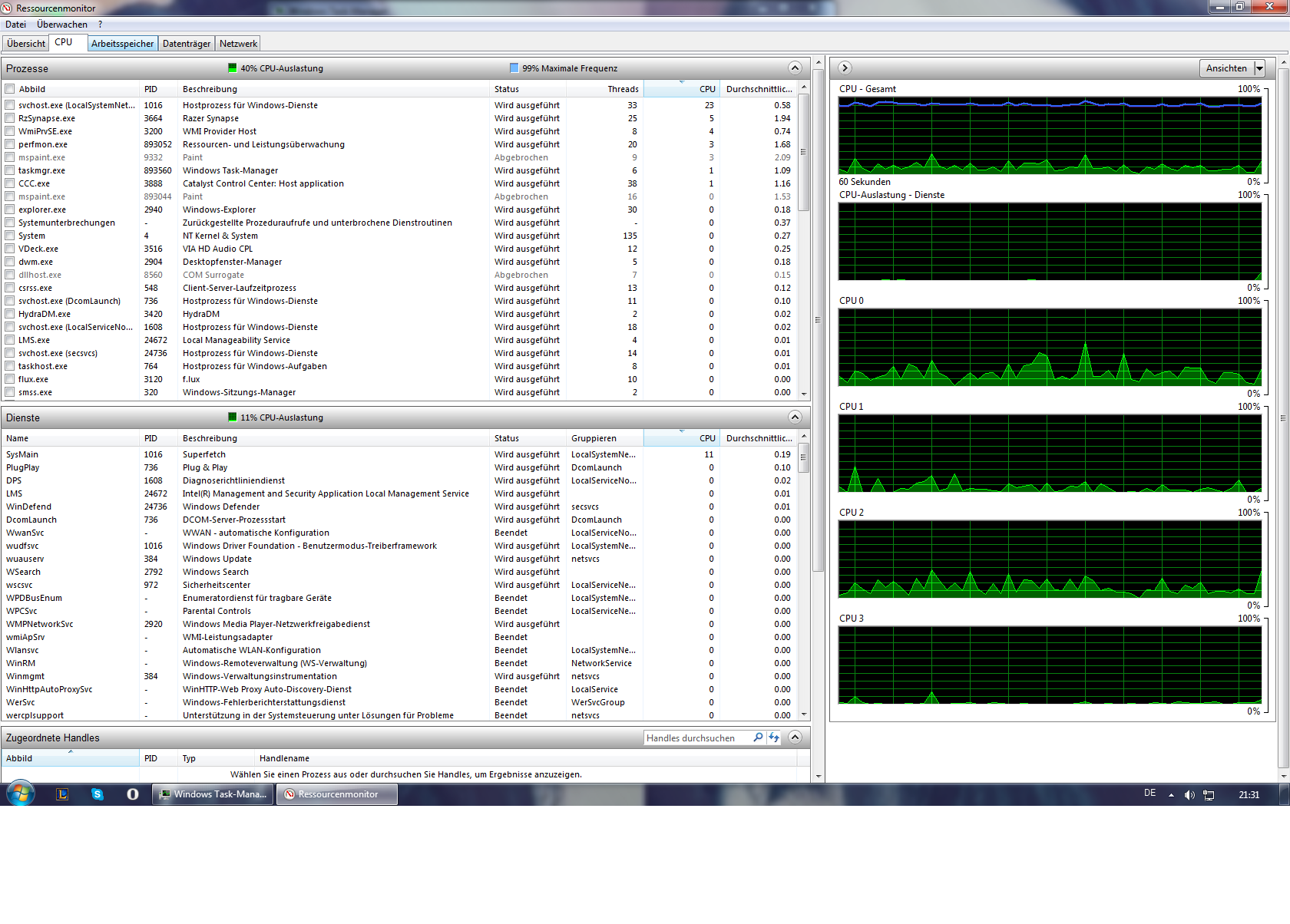This screenshot has height=924, width=1290.
Task: Click the Prozesse list scroll-up arrow
Action: click(x=804, y=87)
